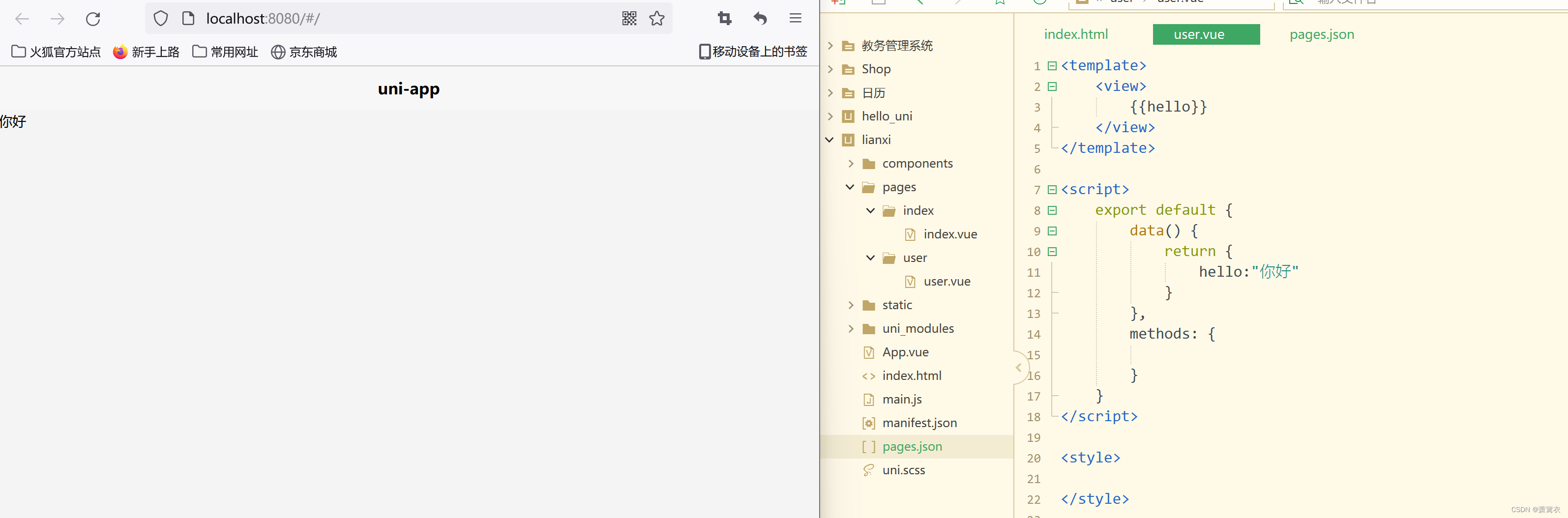
Task: Open the QR code icon in address bar
Action: coord(629,18)
